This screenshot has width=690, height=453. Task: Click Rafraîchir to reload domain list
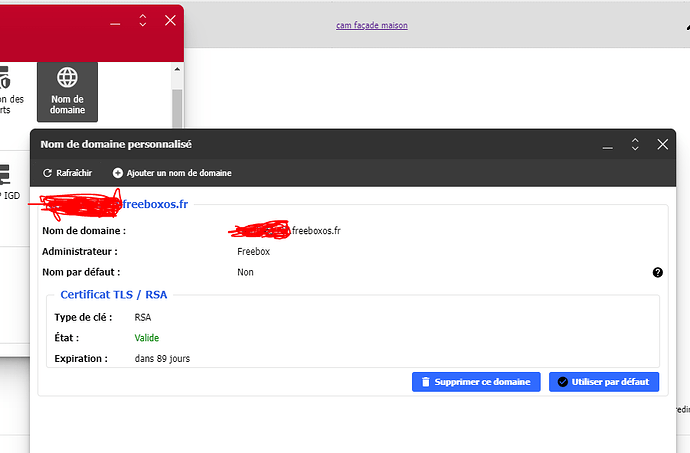click(x=67, y=173)
